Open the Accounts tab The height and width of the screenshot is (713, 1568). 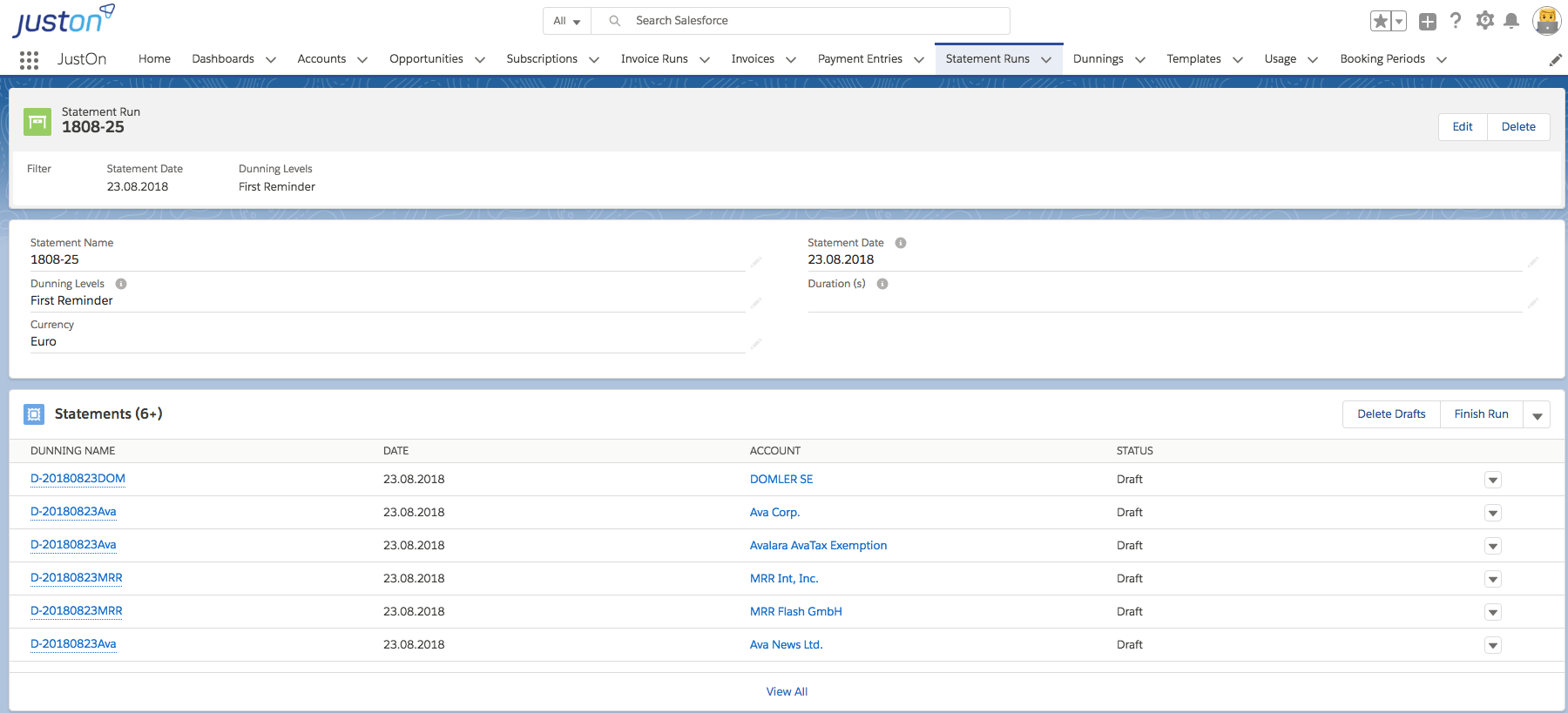click(x=321, y=58)
